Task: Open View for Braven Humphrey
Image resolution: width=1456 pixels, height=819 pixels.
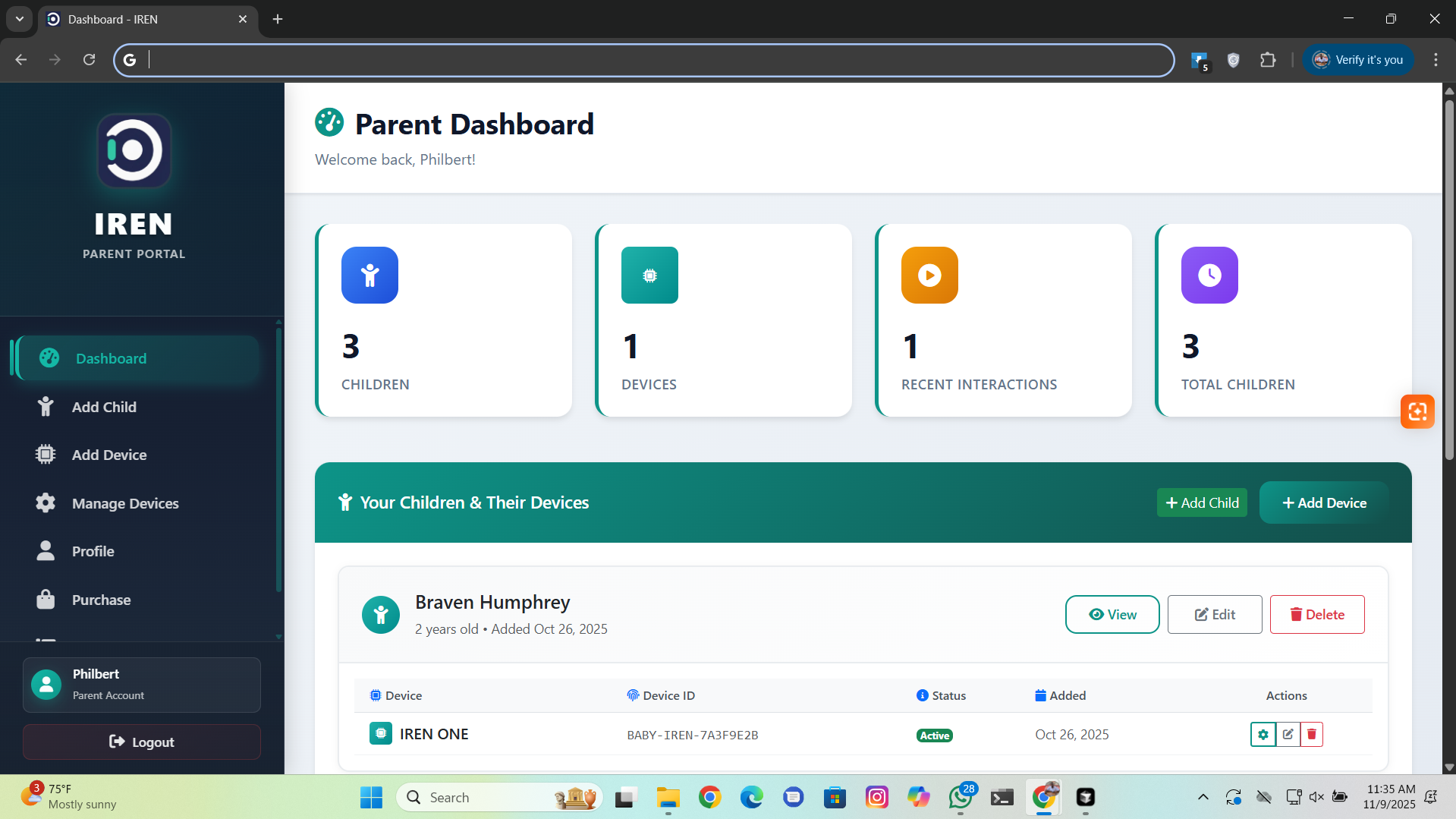Action: pos(1112,614)
